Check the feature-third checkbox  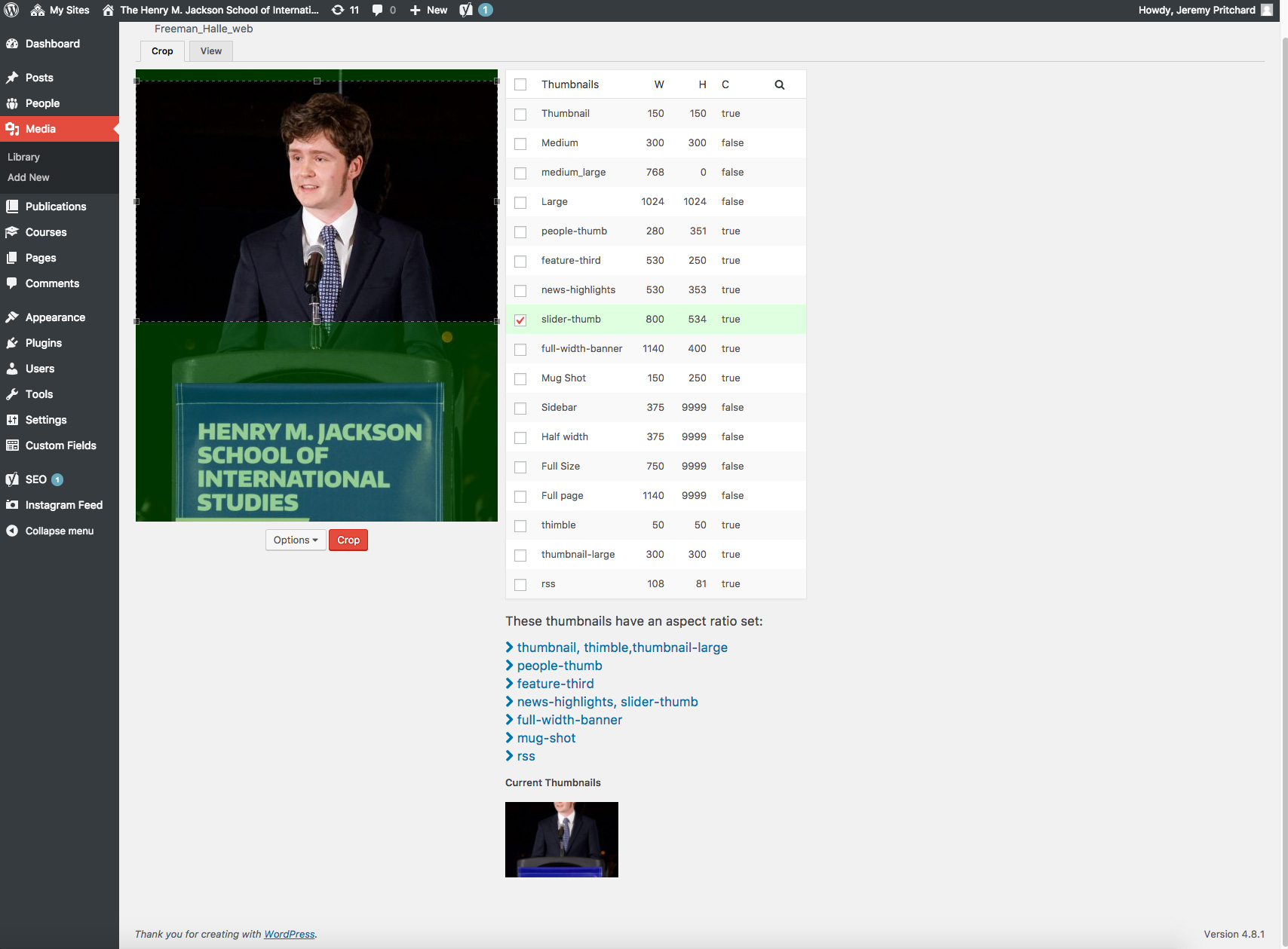pyautogui.click(x=520, y=262)
